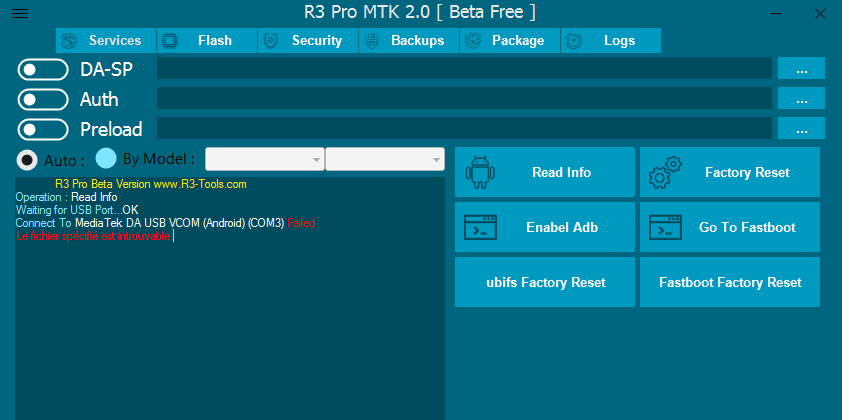
Task: Click the DA-SP file path field
Action: pos(464,68)
